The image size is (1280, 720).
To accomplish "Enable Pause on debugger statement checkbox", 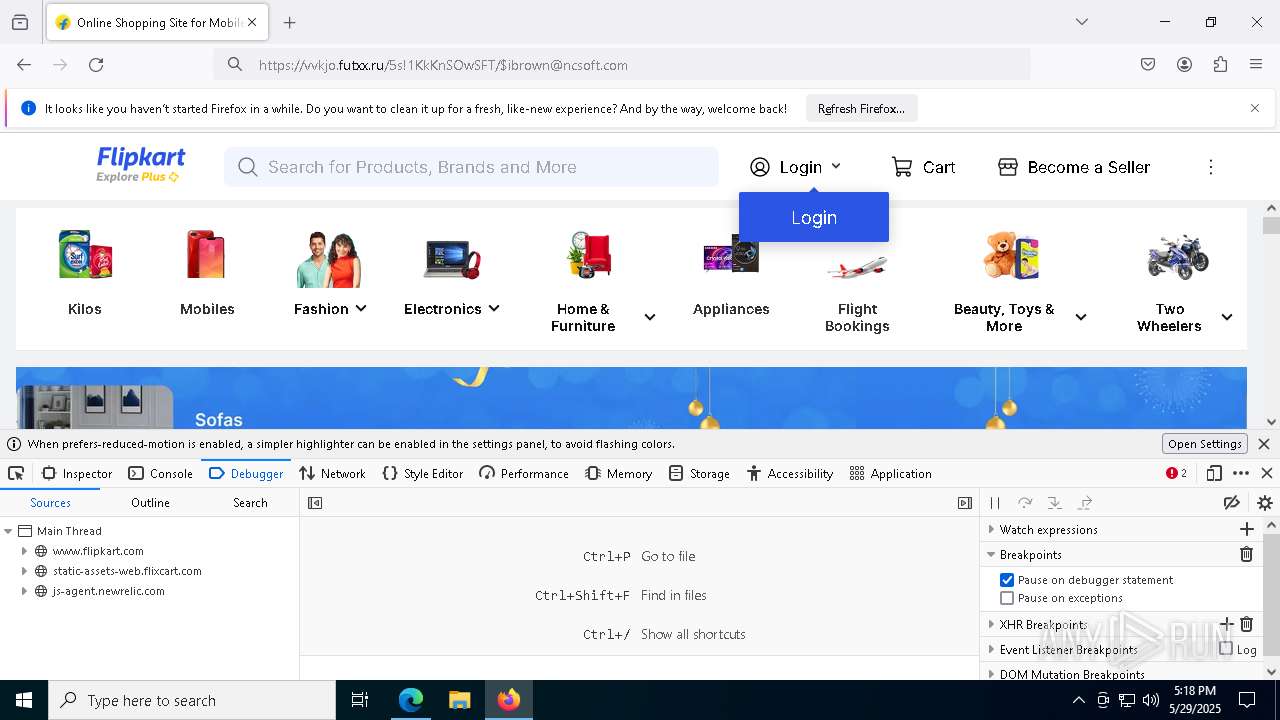I will (1007, 580).
